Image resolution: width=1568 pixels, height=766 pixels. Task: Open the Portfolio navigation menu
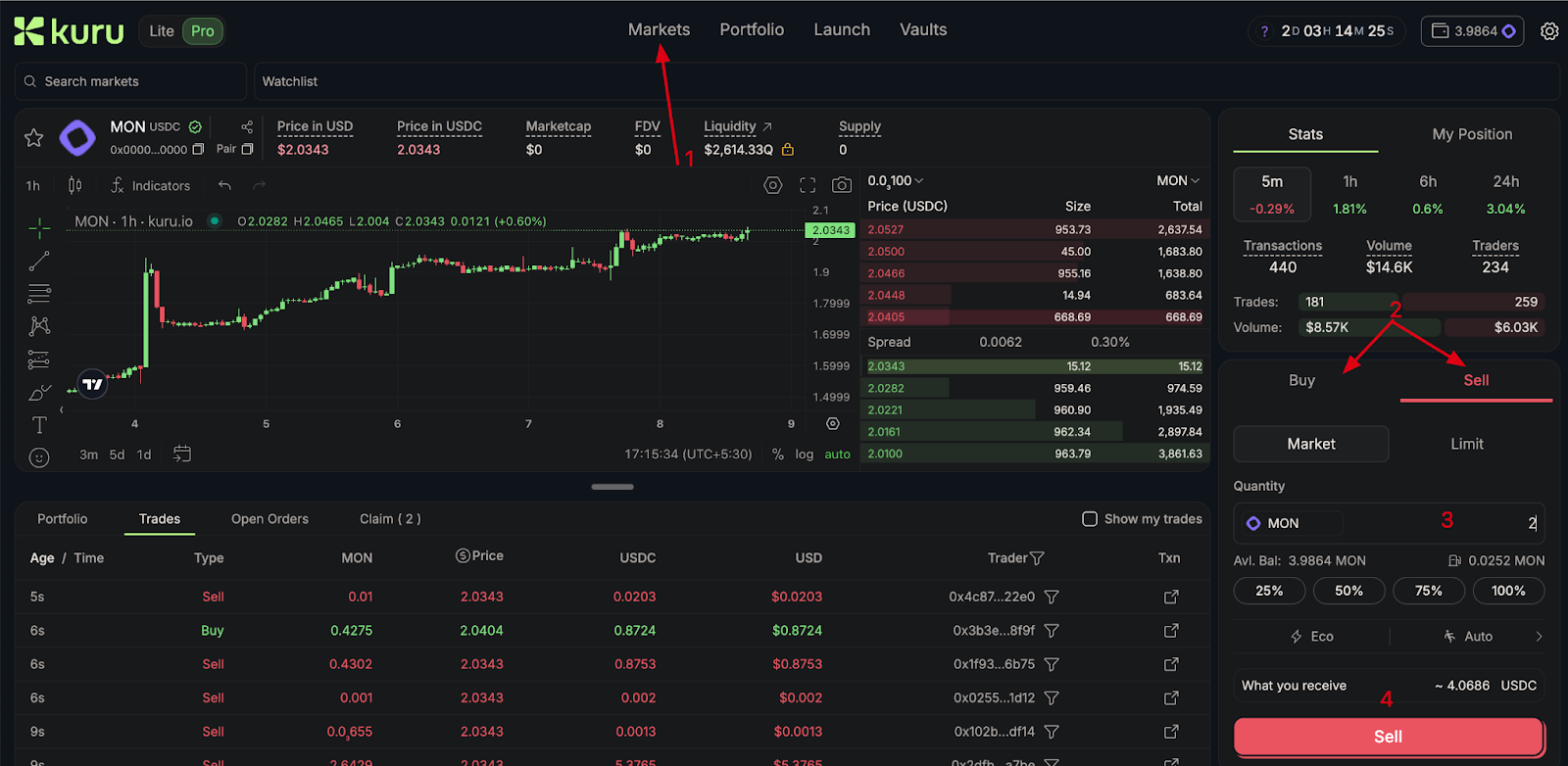click(752, 30)
